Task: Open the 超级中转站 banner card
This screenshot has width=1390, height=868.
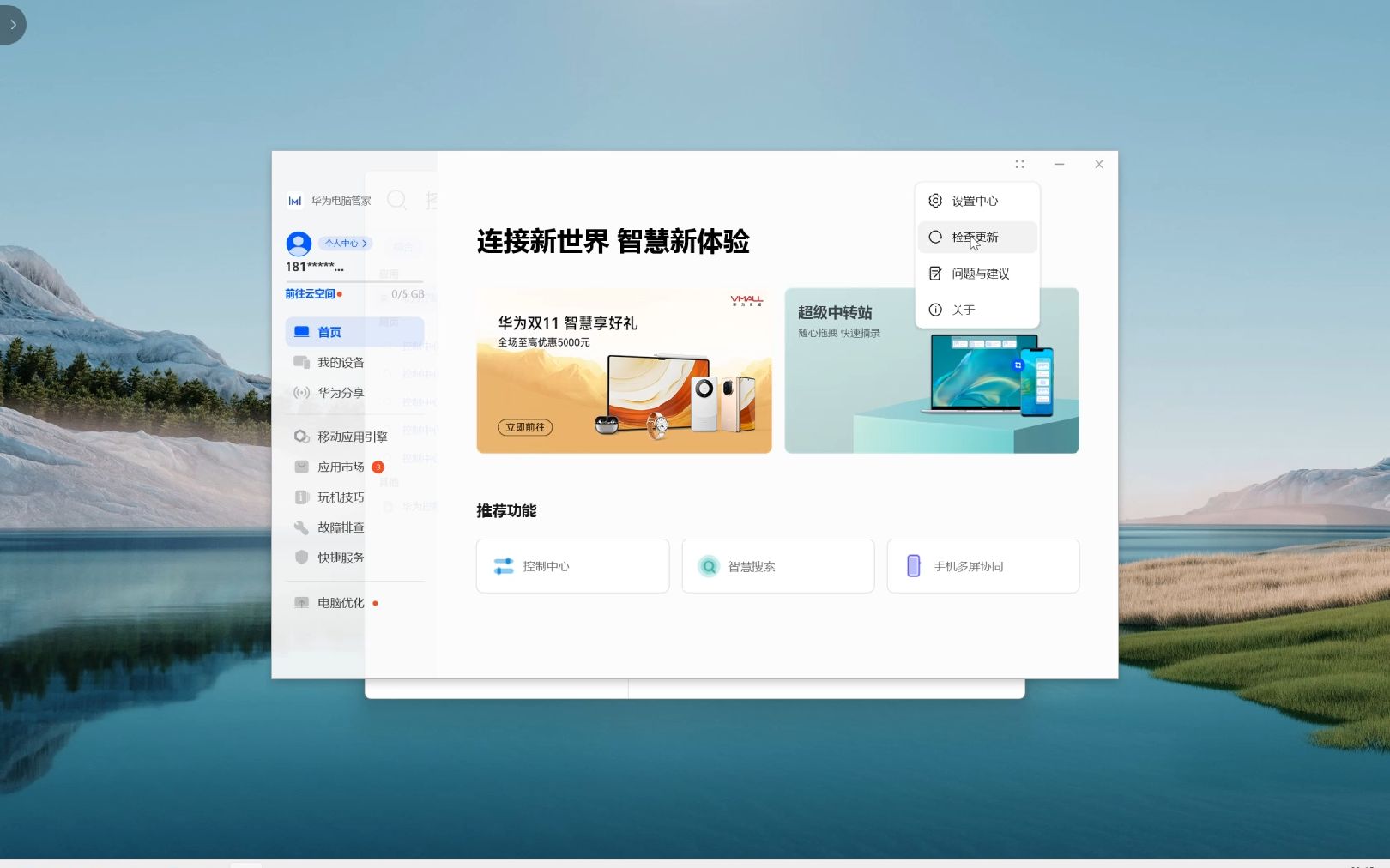Action: (x=932, y=371)
